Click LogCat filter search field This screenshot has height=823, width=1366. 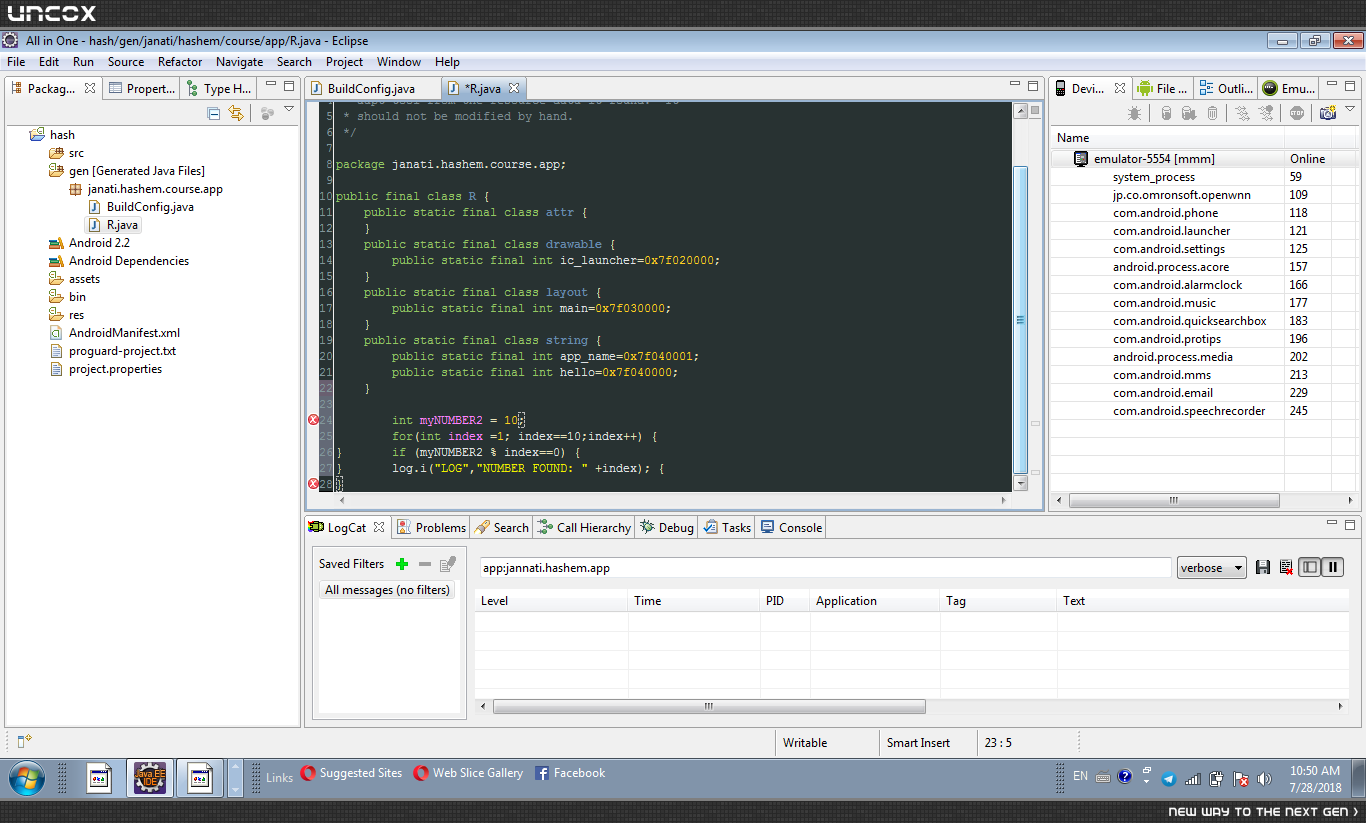[x=825, y=568]
